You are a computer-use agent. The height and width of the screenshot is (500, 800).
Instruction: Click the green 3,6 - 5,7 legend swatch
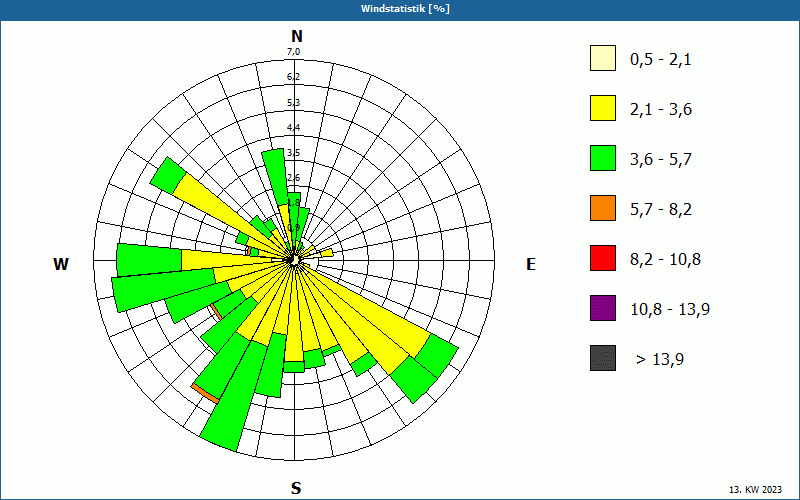[603, 158]
